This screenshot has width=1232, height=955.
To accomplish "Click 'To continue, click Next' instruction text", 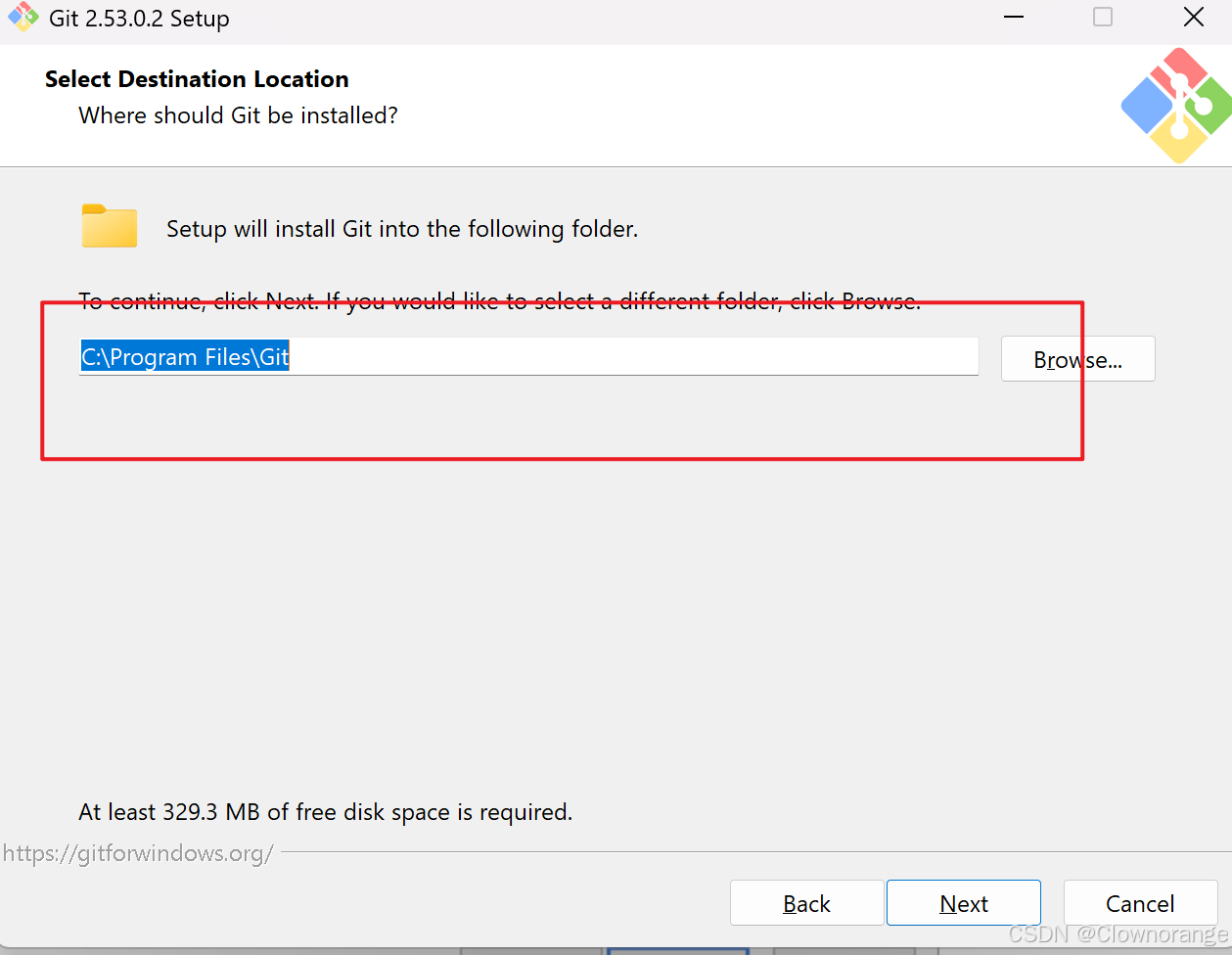I will click(499, 300).
